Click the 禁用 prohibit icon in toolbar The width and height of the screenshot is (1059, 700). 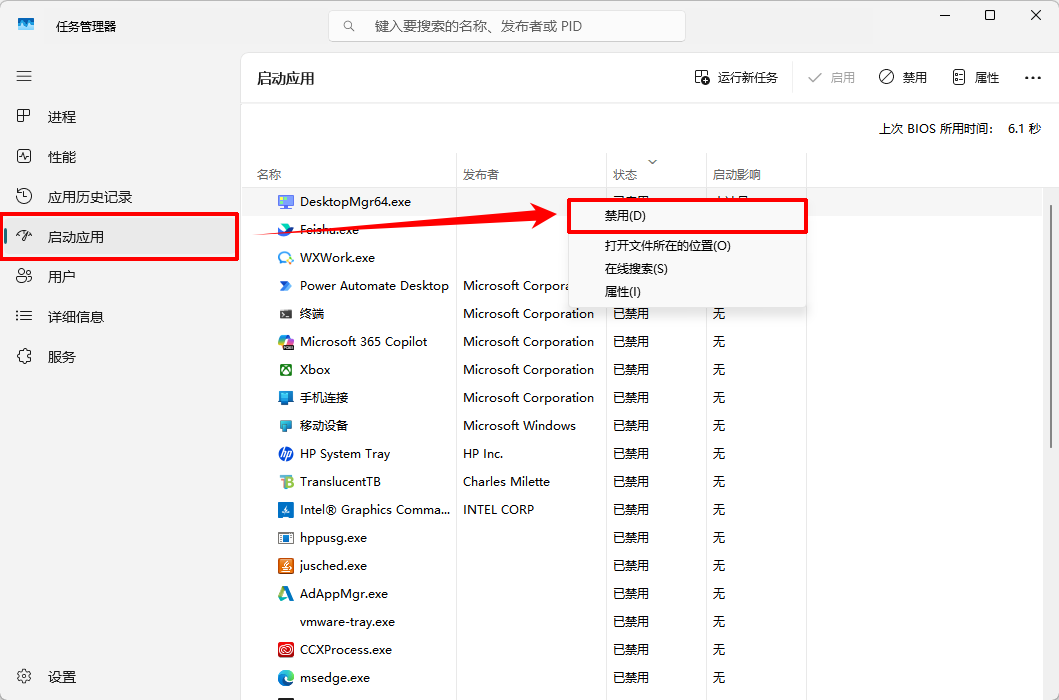point(886,77)
